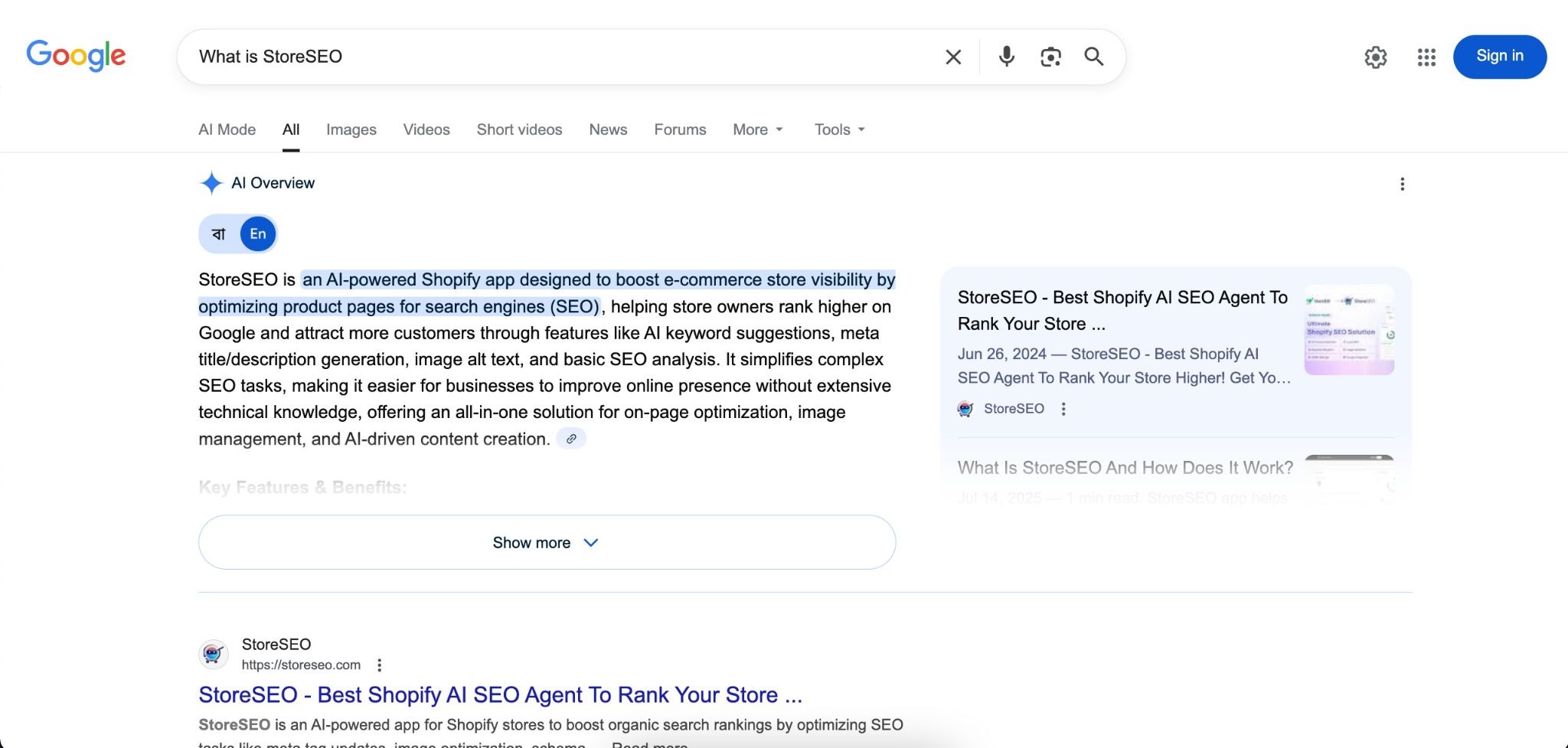The height and width of the screenshot is (748, 1568).
Task: Click the Google logo
Action: click(x=77, y=56)
